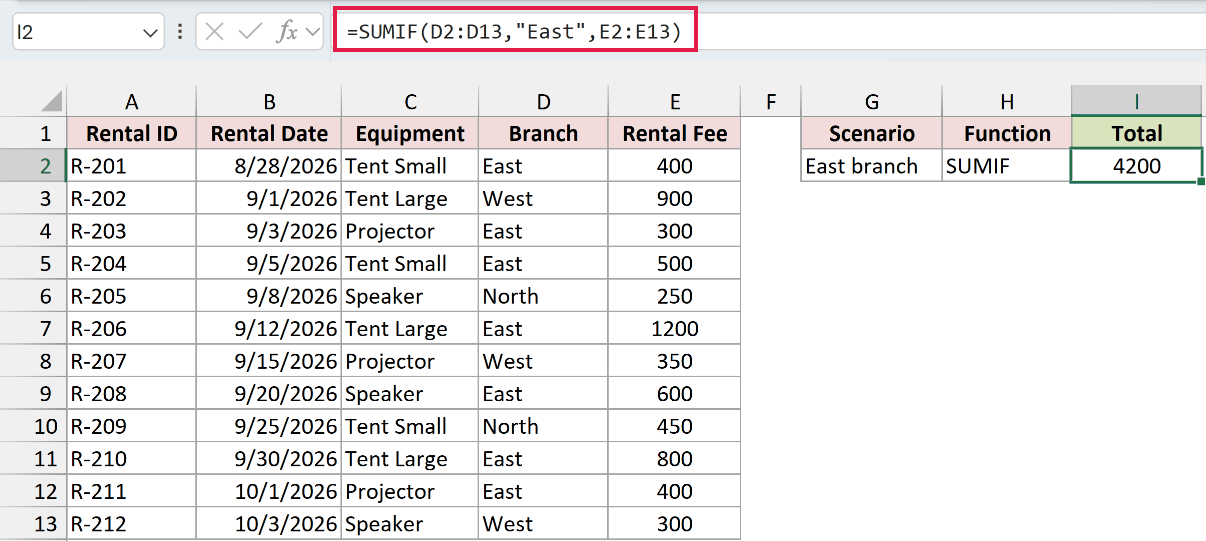
Task: Select cell R-203
Action: click(132, 231)
